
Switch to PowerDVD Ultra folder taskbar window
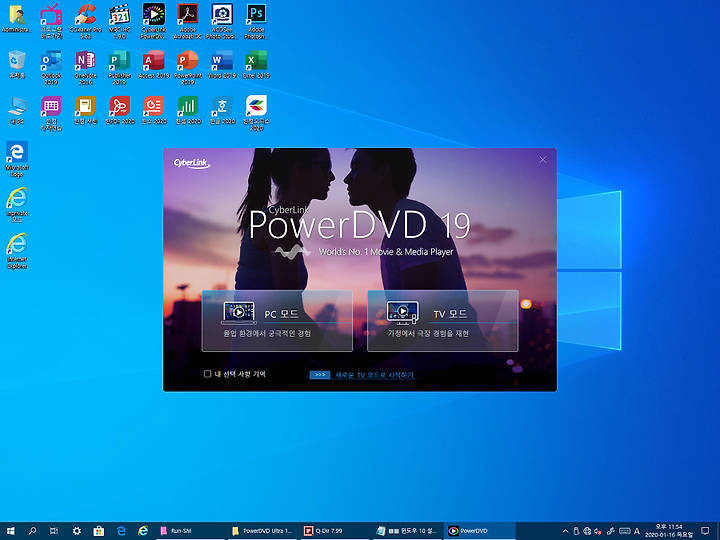[x=263, y=531]
